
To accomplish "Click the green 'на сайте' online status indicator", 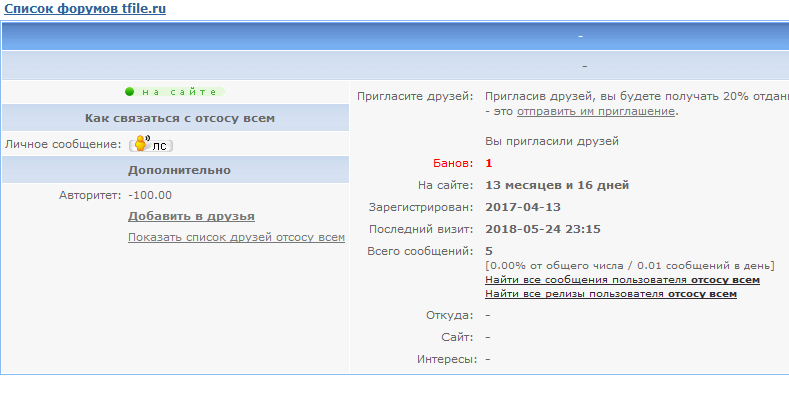I will [175, 92].
